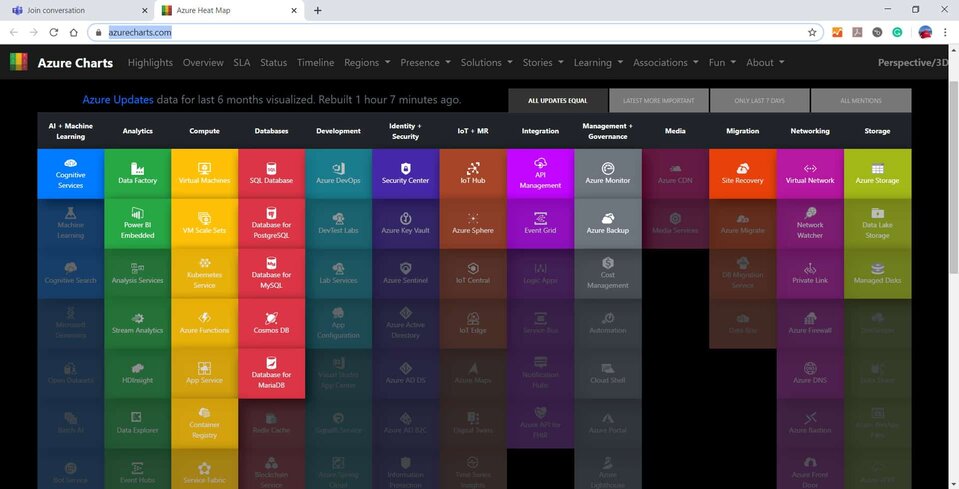Go to the browser home page
The width and height of the screenshot is (959, 489).
[73, 32]
